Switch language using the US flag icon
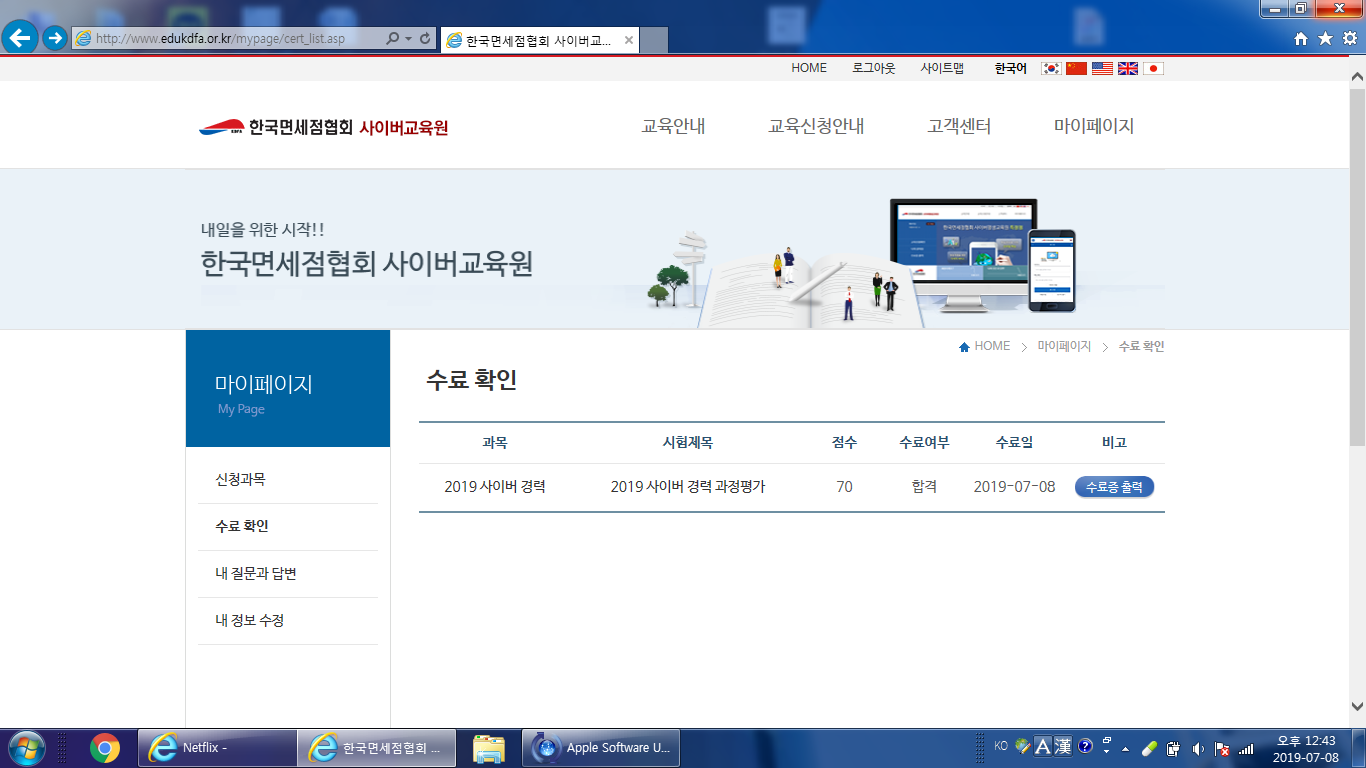This screenshot has height=768, width=1366. tap(1102, 68)
